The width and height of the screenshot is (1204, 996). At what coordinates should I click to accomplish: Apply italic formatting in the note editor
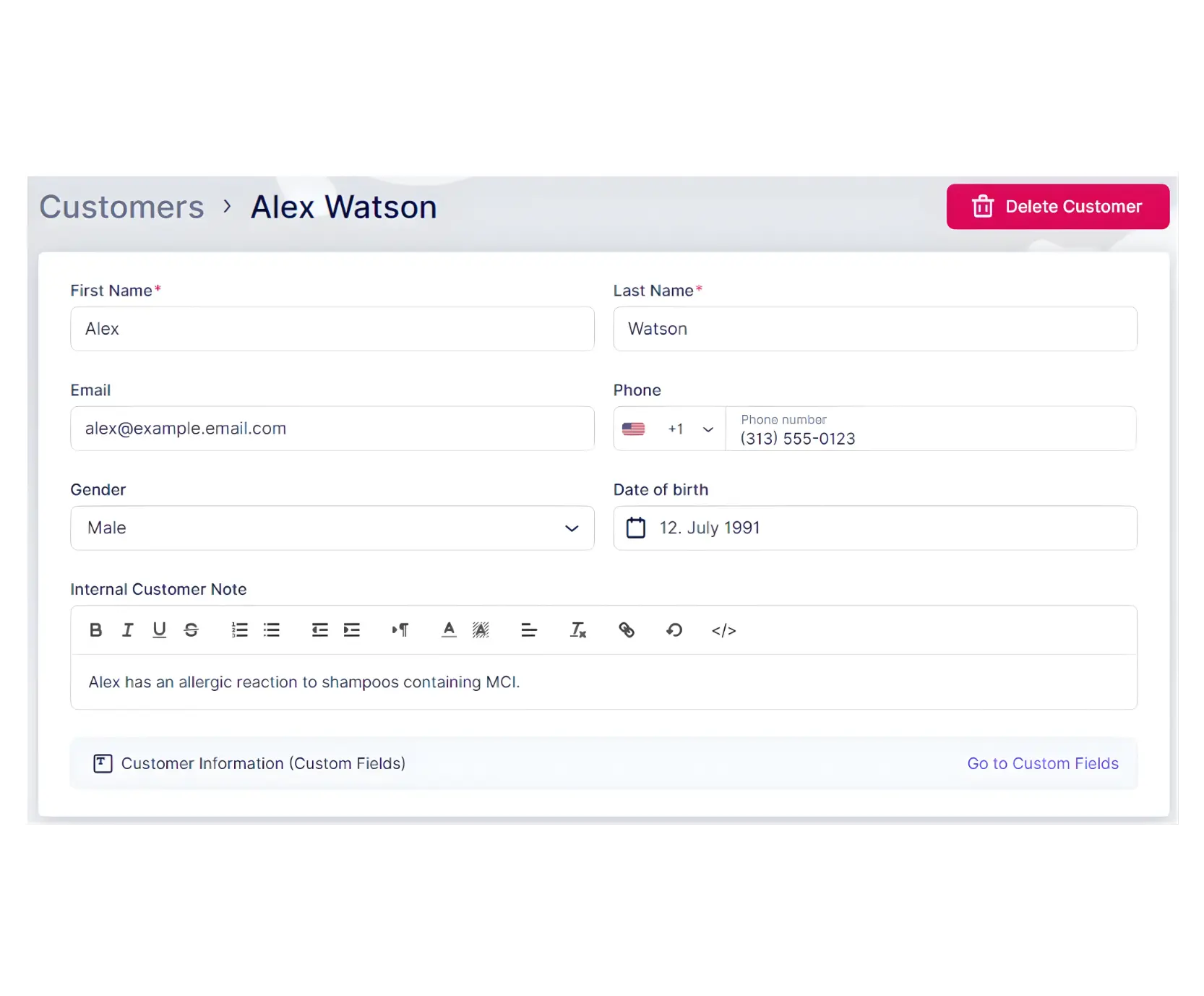point(127,630)
